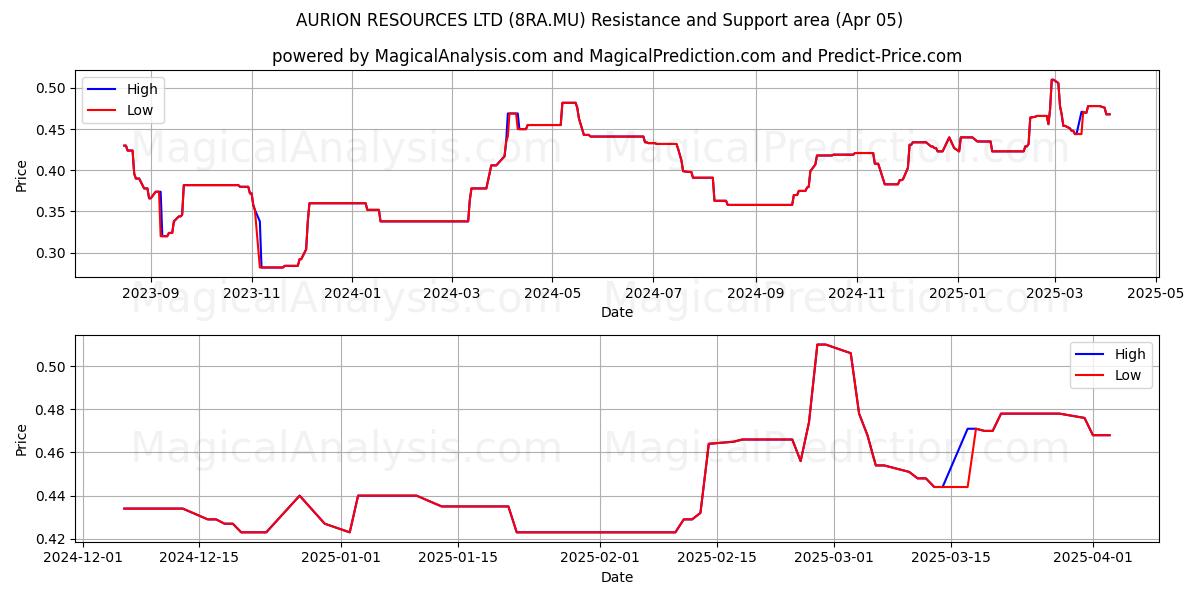Click the 2023-11 x-axis label

251,293
